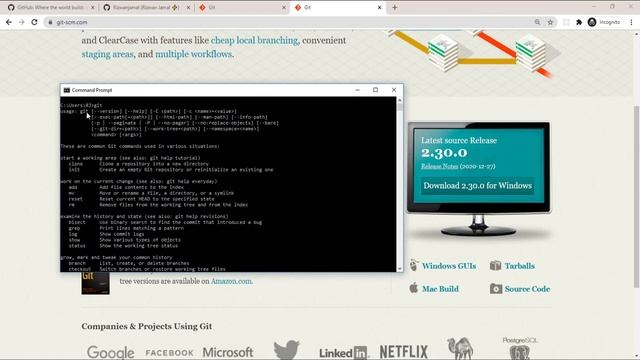The width and height of the screenshot is (640, 360).
Task: Click the Command Prompt scrollbar up arrow
Action: (x=400, y=100)
